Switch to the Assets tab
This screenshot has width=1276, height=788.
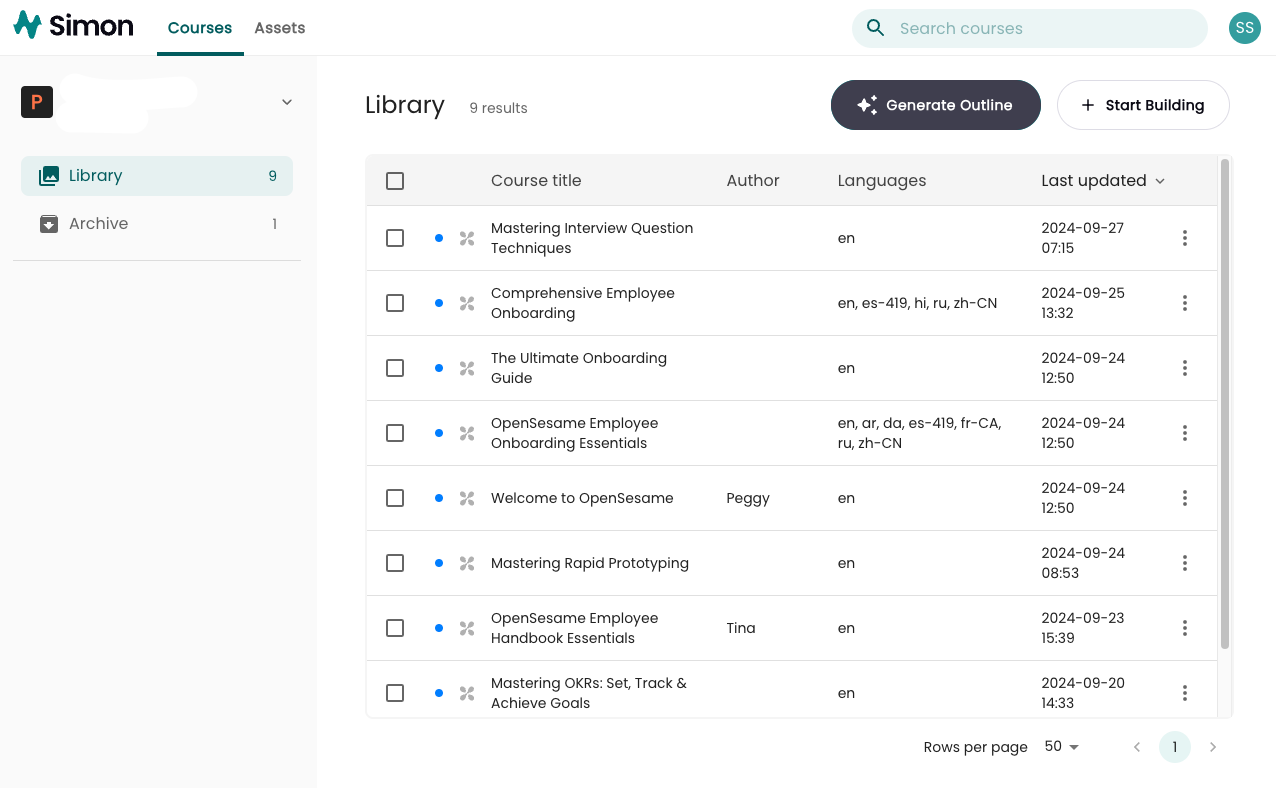tap(279, 27)
